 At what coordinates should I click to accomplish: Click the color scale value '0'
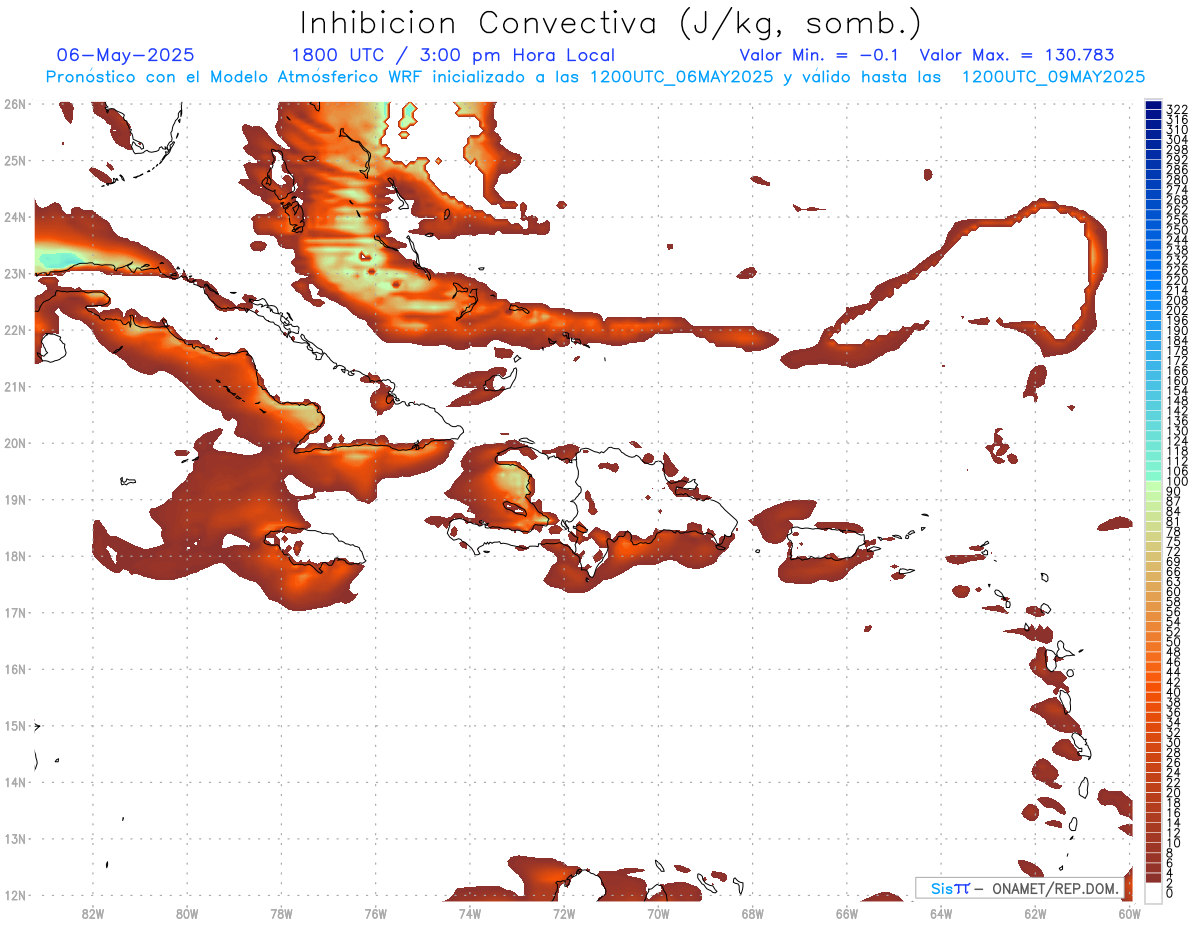coord(1170,892)
